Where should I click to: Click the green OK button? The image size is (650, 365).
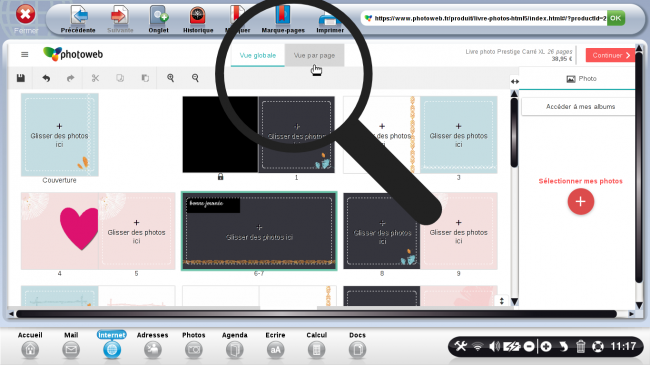(x=616, y=18)
